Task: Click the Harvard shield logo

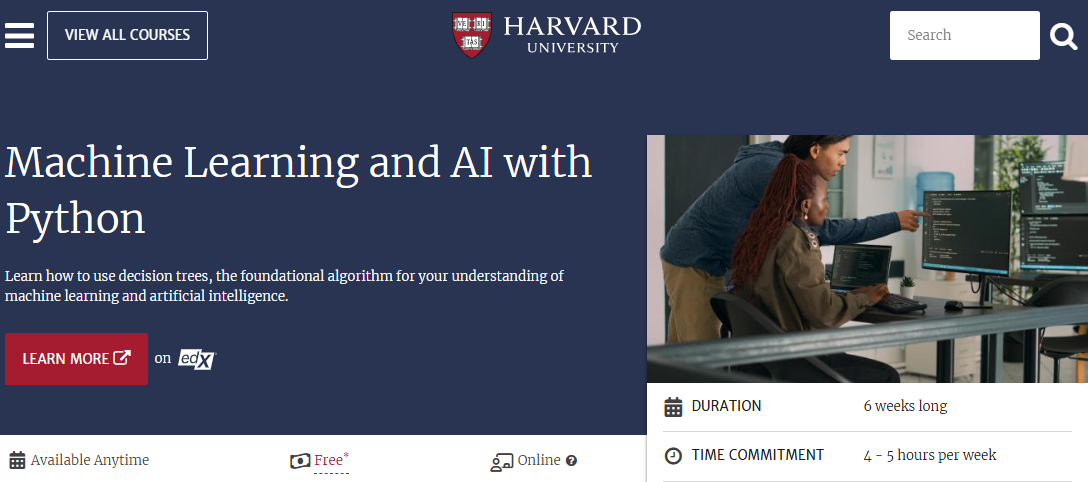Action: 472,34
